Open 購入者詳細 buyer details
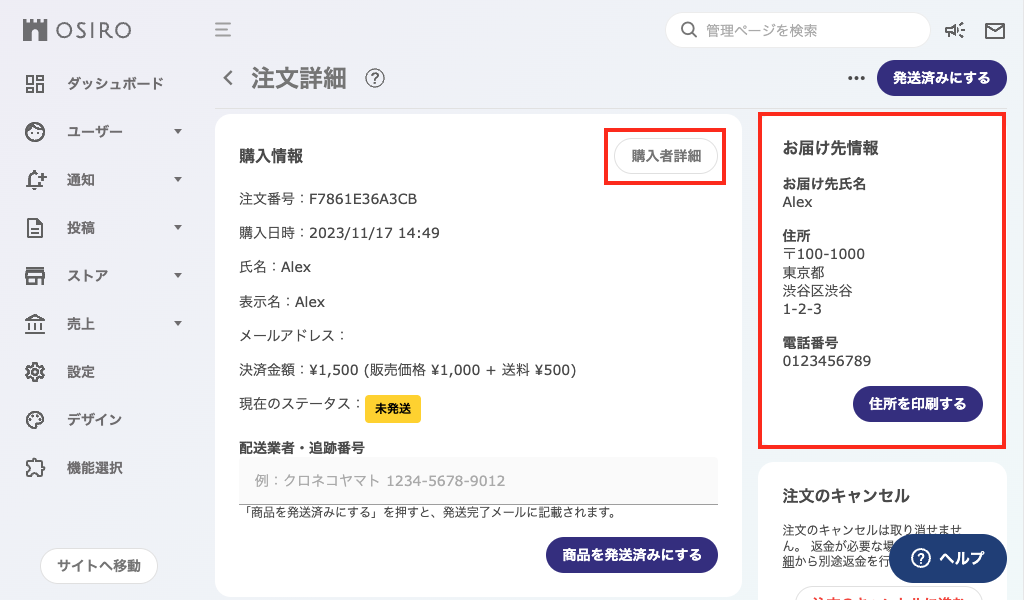 [666, 156]
